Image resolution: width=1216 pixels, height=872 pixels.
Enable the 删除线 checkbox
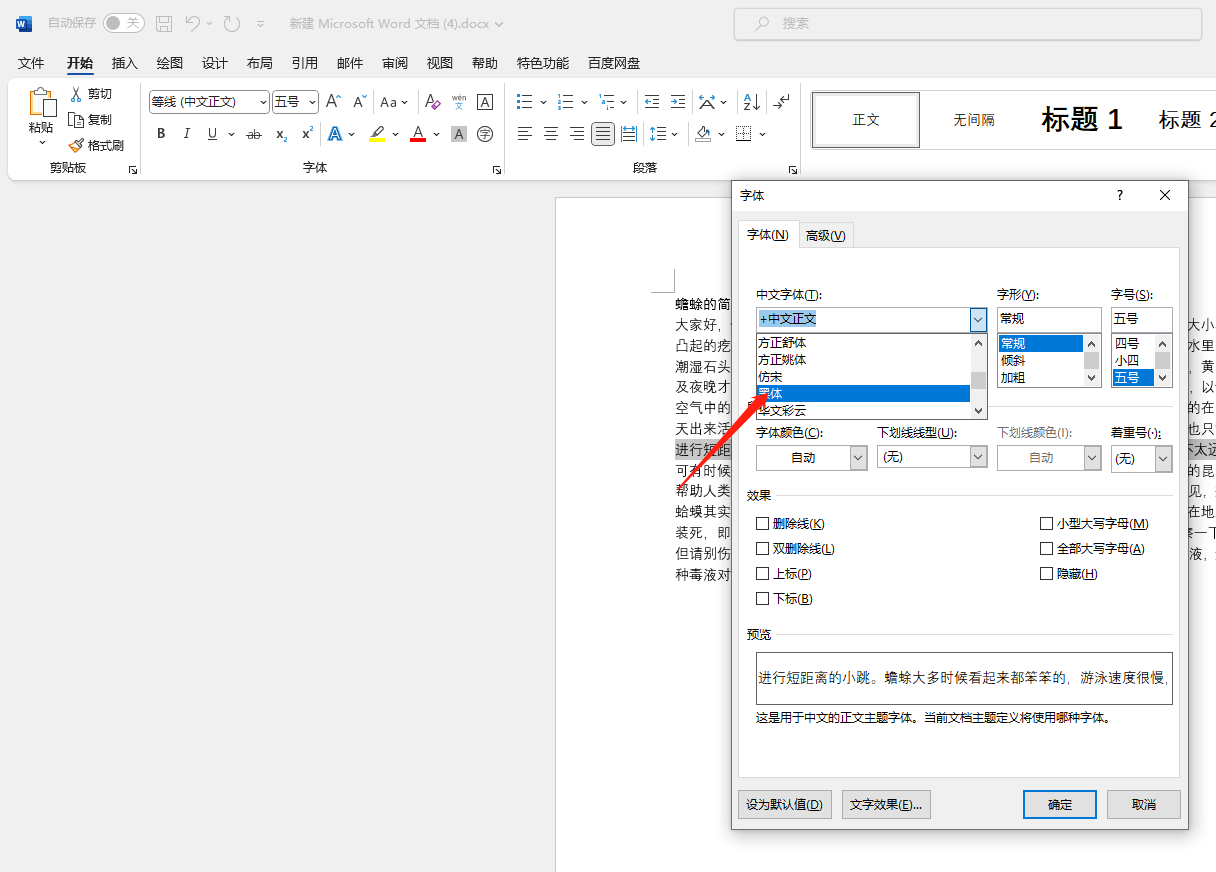click(x=763, y=523)
